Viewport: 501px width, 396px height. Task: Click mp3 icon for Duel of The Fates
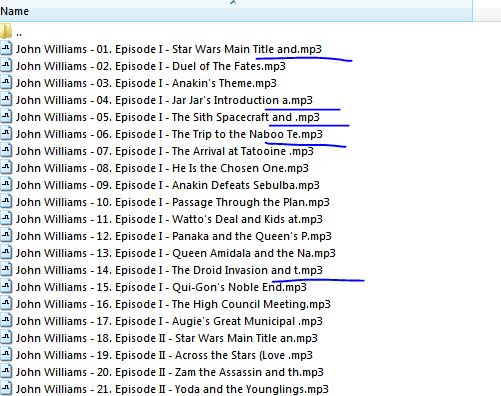pyautogui.click(x=6, y=65)
